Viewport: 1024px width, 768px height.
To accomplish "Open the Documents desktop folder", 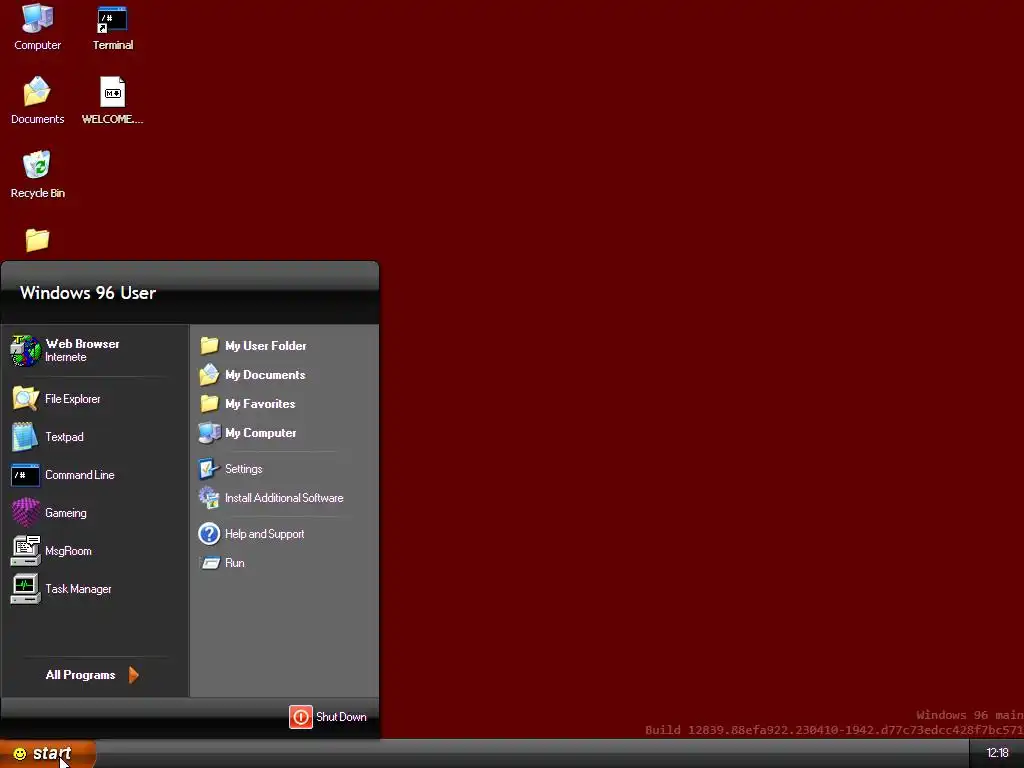I will point(37,100).
